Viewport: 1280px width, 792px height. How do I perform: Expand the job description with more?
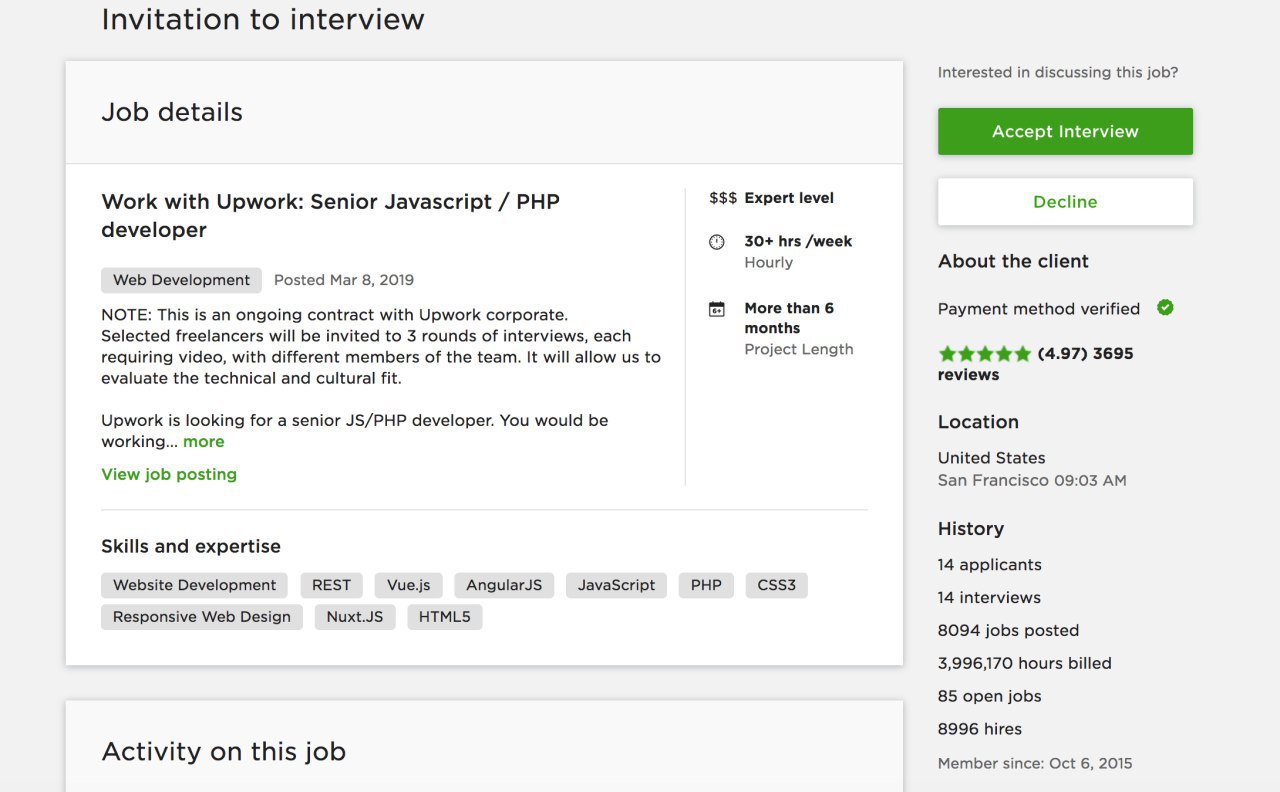click(204, 441)
